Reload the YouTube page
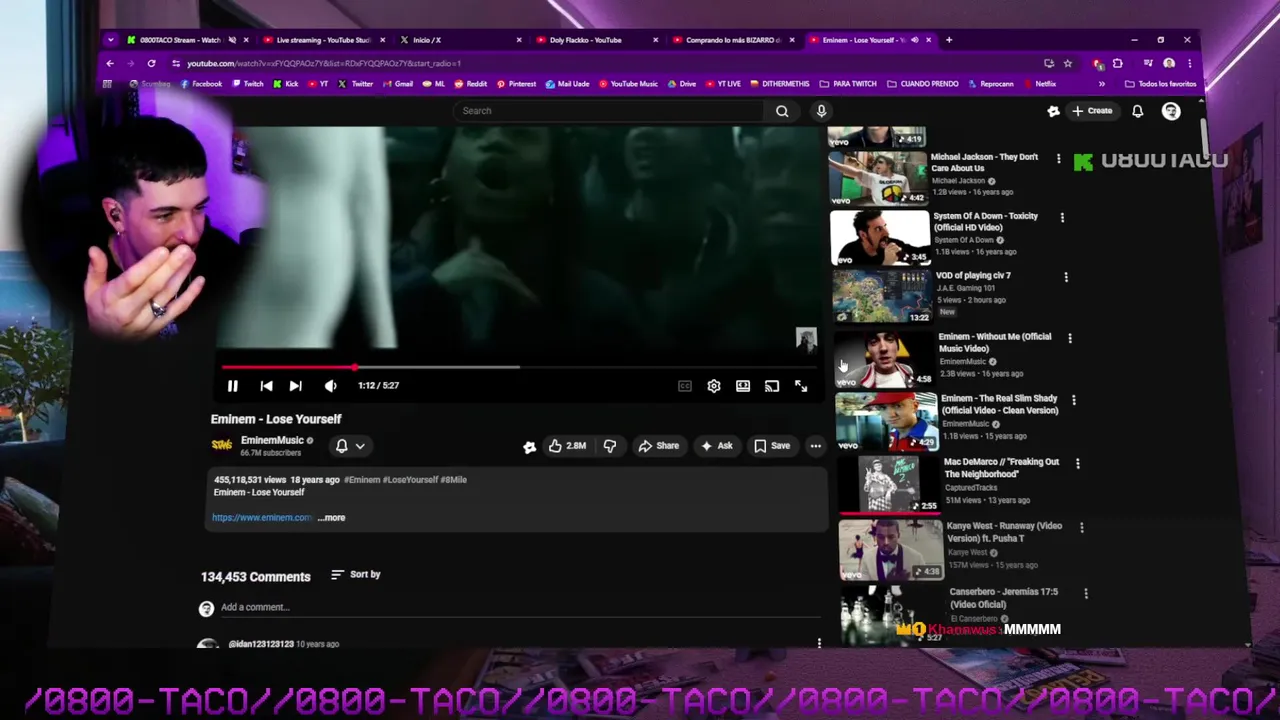Viewport: 1280px width, 720px height. pos(151,63)
